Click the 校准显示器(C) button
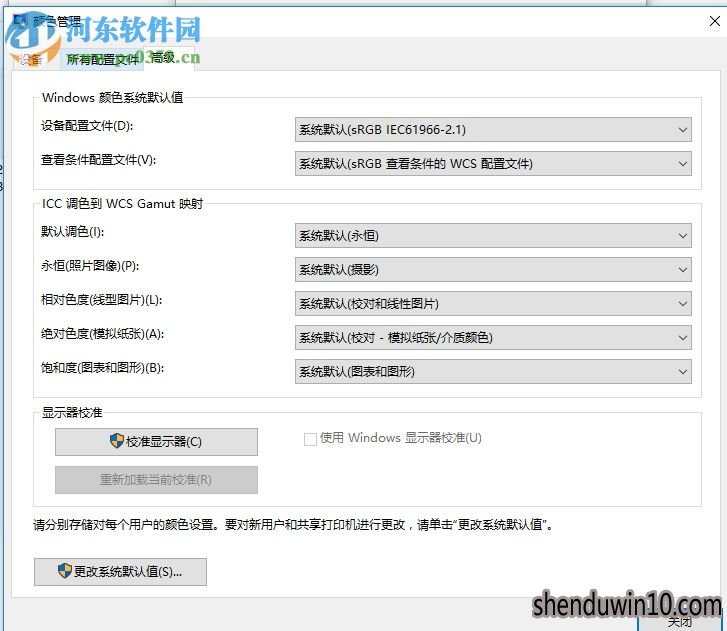This screenshot has width=727, height=631. click(x=156, y=441)
